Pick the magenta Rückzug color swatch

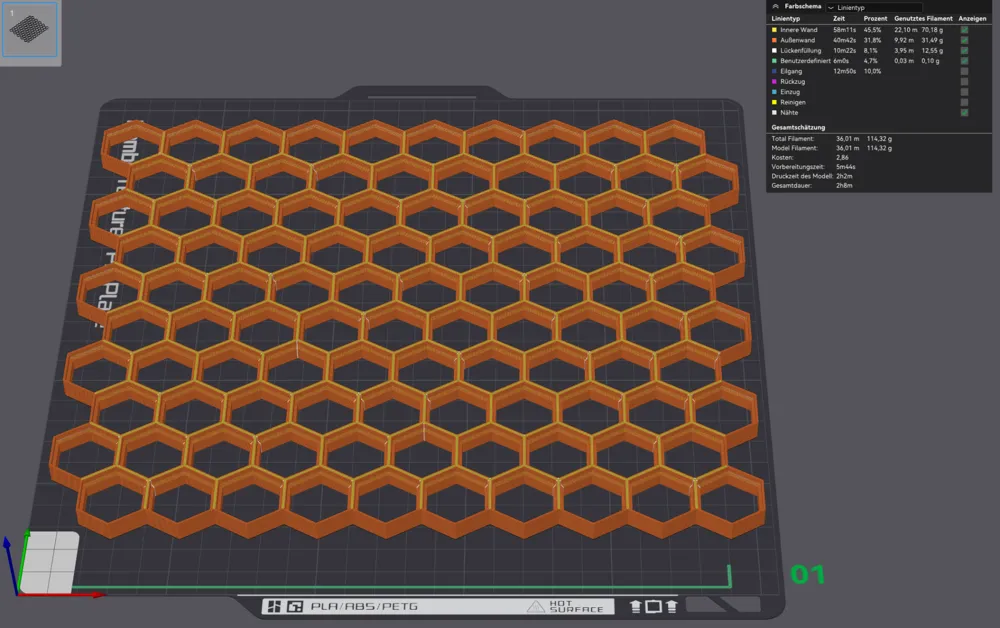[774, 82]
